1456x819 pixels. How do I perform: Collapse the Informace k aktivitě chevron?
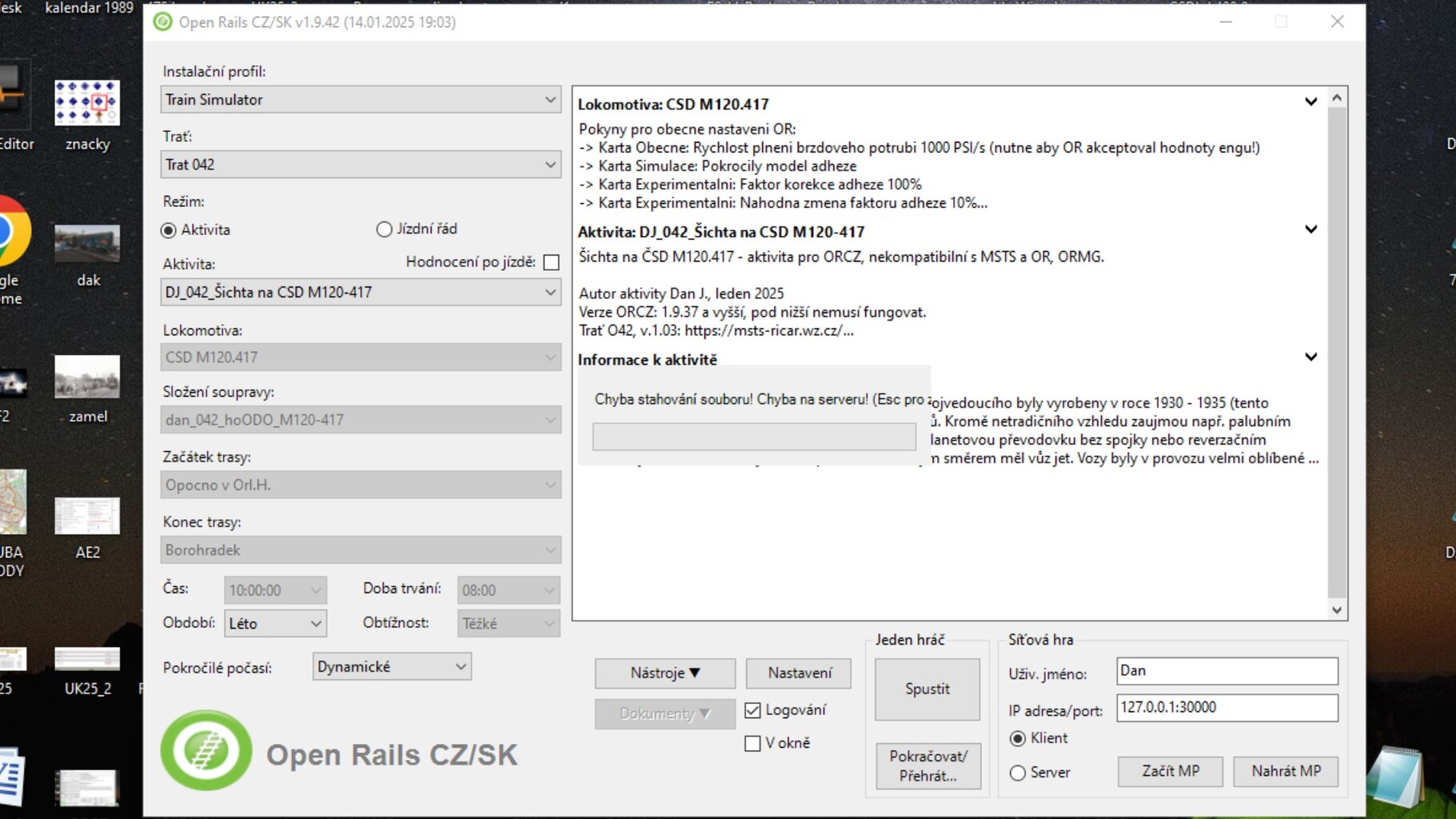click(1310, 357)
